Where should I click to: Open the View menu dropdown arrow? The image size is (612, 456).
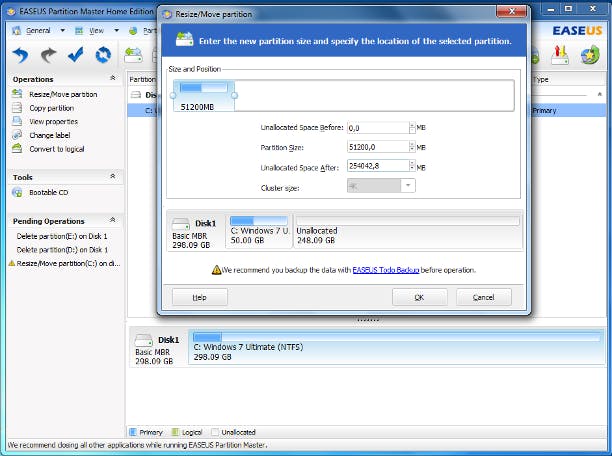click(x=116, y=30)
